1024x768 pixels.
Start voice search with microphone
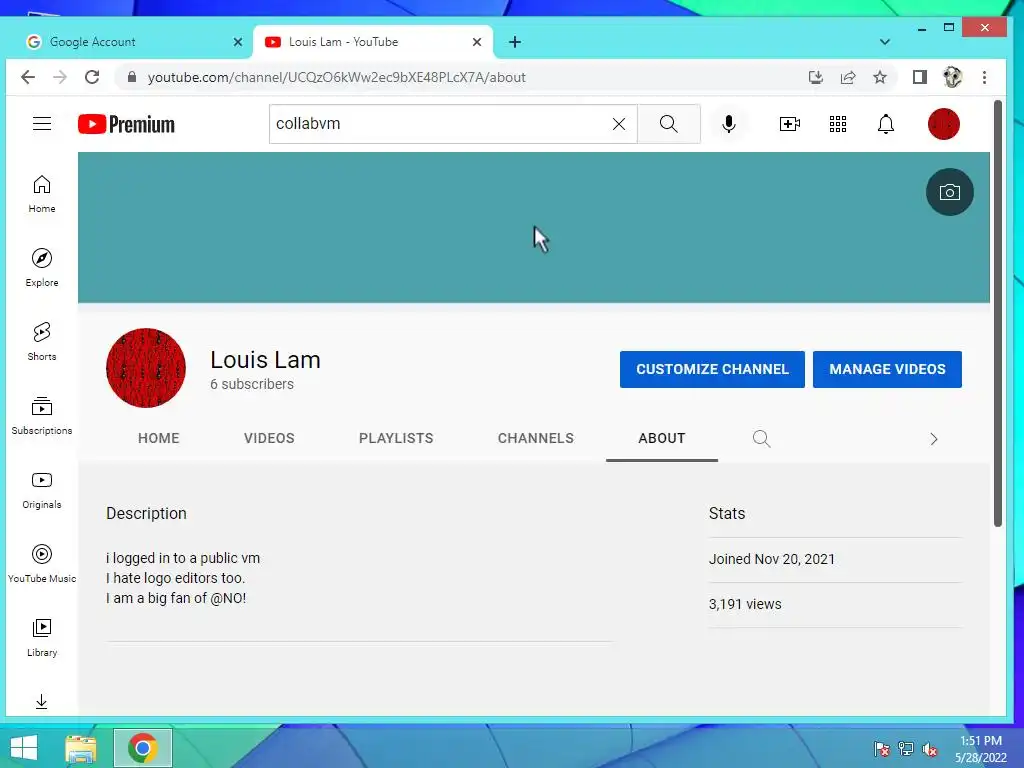coord(729,123)
